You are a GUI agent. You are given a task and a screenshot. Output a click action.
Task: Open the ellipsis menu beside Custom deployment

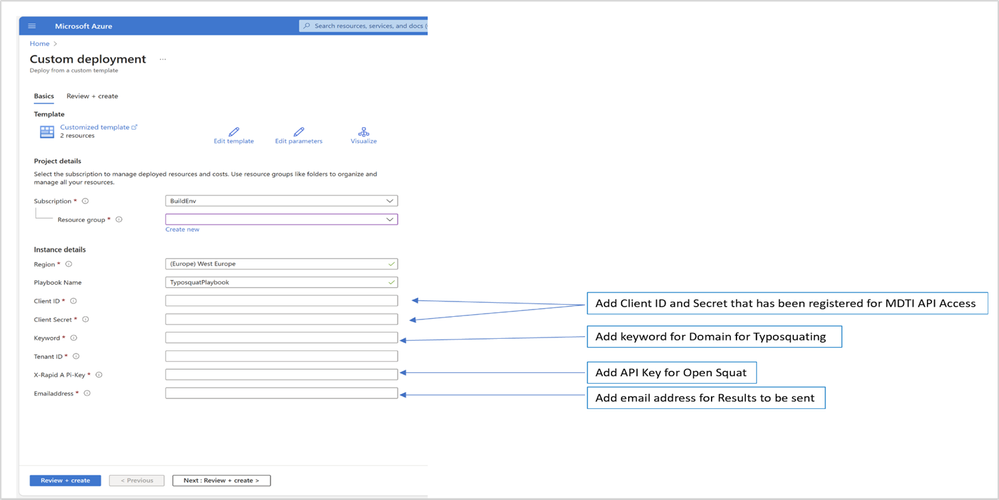click(x=163, y=59)
